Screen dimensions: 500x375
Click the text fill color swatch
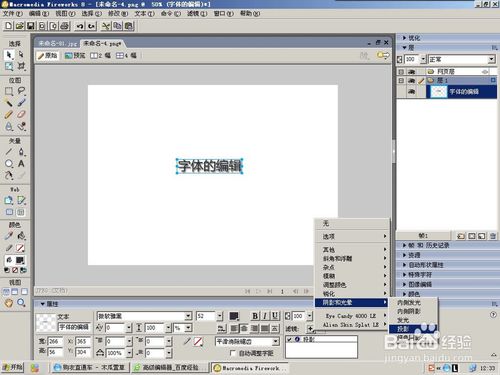(x=234, y=316)
